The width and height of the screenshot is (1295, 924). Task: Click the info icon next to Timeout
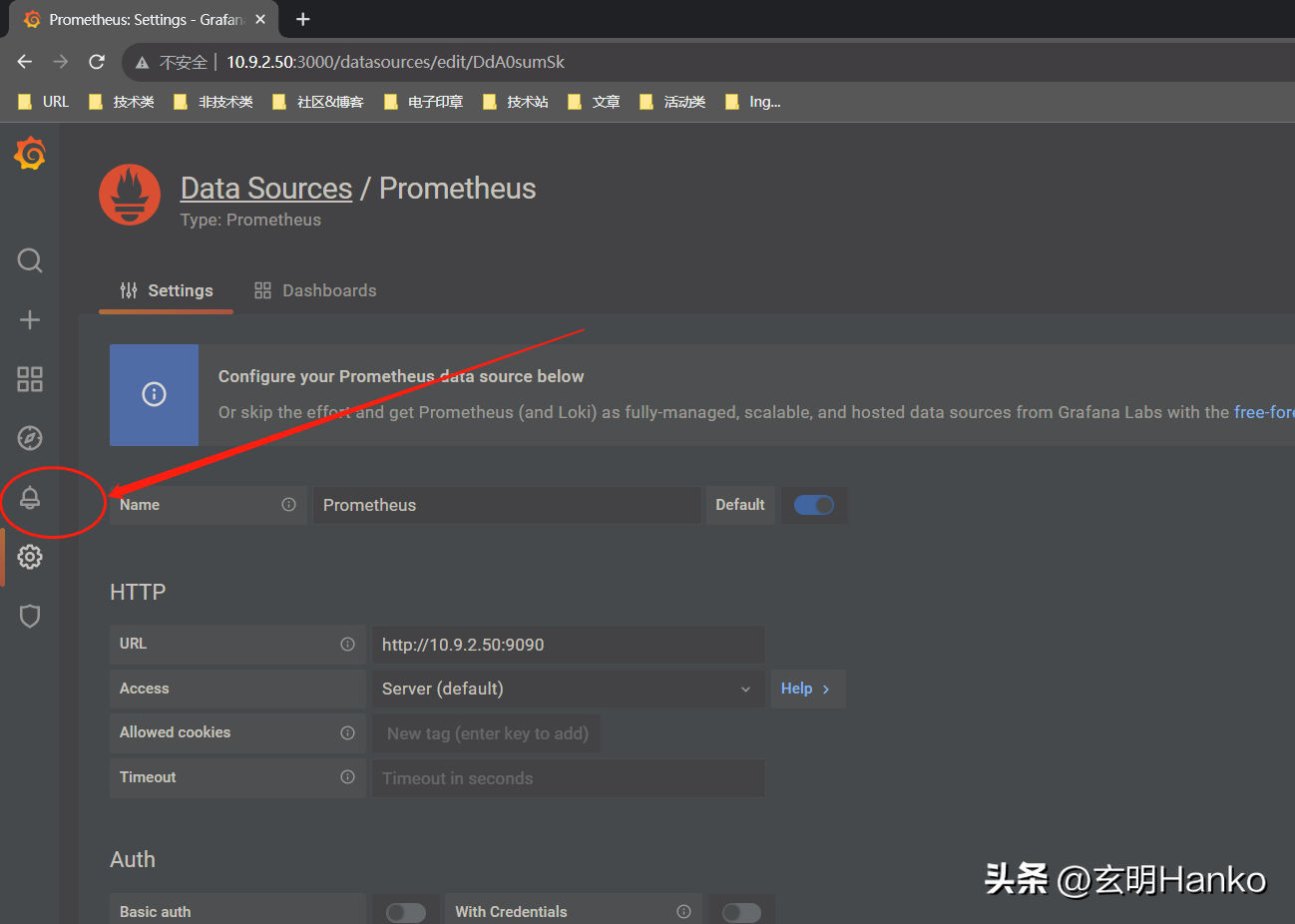[347, 777]
